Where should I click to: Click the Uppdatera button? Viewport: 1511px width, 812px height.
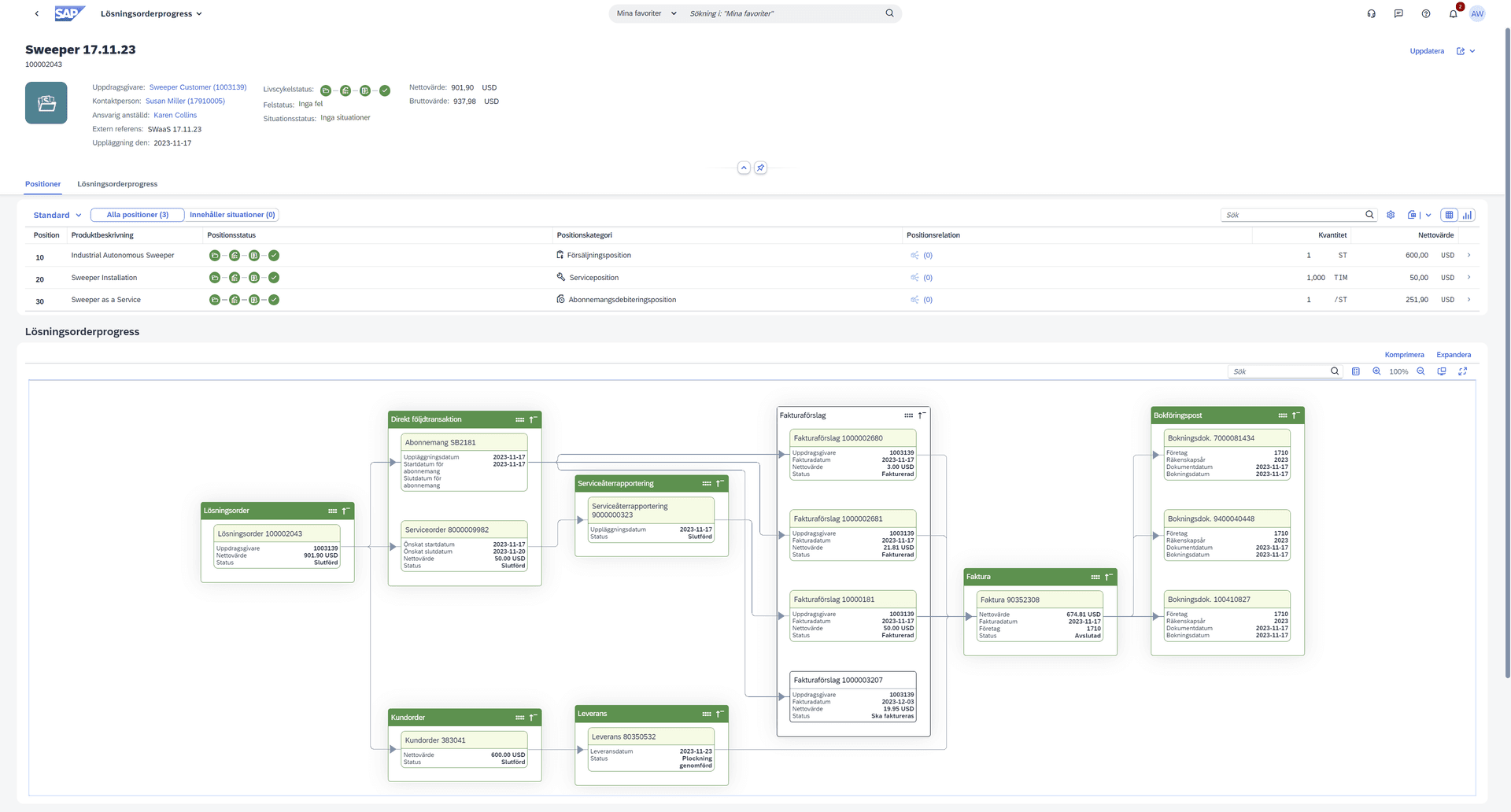click(x=1427, y=51)
